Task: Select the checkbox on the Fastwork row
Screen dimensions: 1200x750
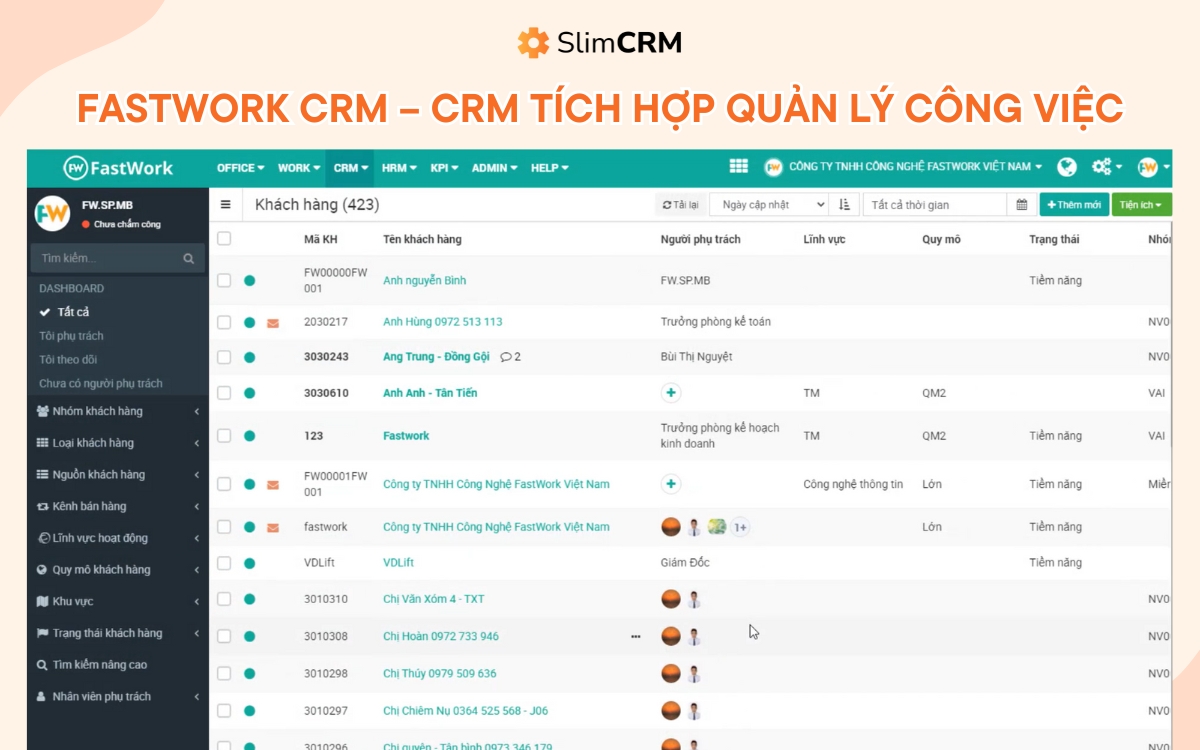Action: 224,435
